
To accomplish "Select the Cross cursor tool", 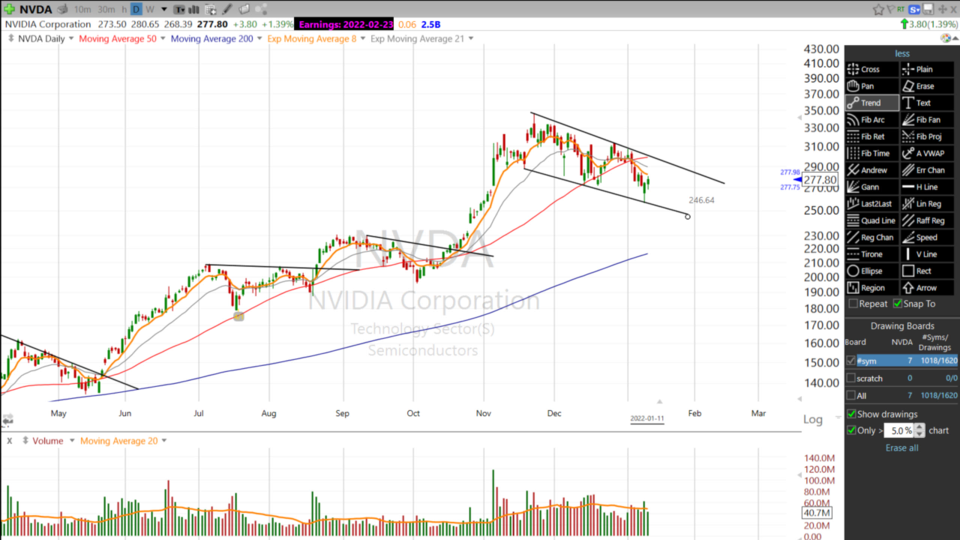I will coord(872,69).
